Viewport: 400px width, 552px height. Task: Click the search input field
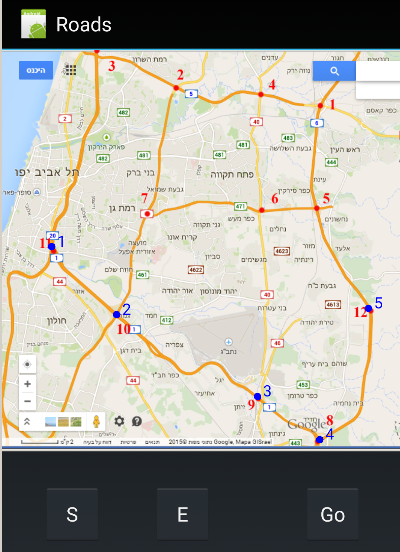point(378,71)
